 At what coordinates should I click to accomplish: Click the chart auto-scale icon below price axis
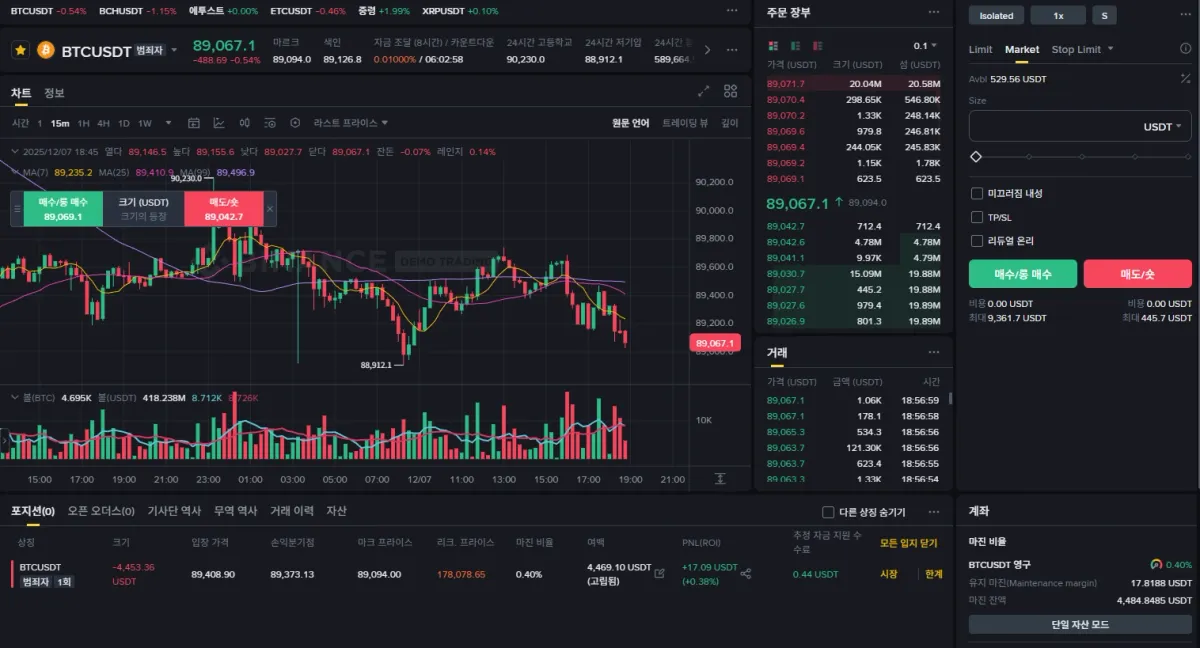point(720,479)
